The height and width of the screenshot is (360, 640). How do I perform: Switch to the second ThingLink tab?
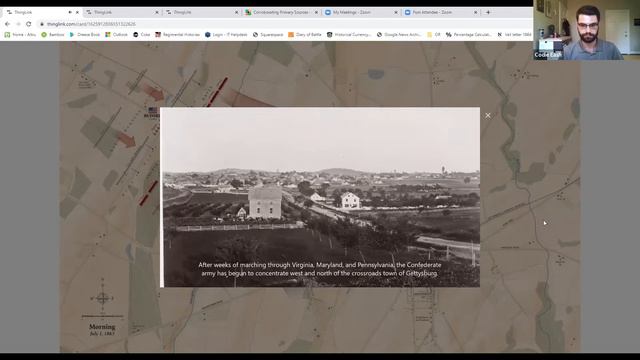coord(122,12)
